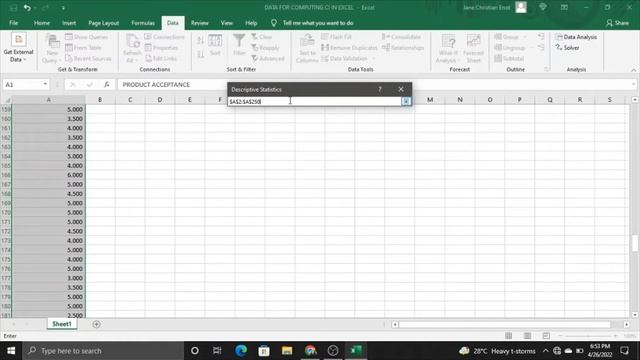Image resolution: width=640 pixels, height=360 pixels.
Task: Select column B header
Action: [x=100, y=100]
